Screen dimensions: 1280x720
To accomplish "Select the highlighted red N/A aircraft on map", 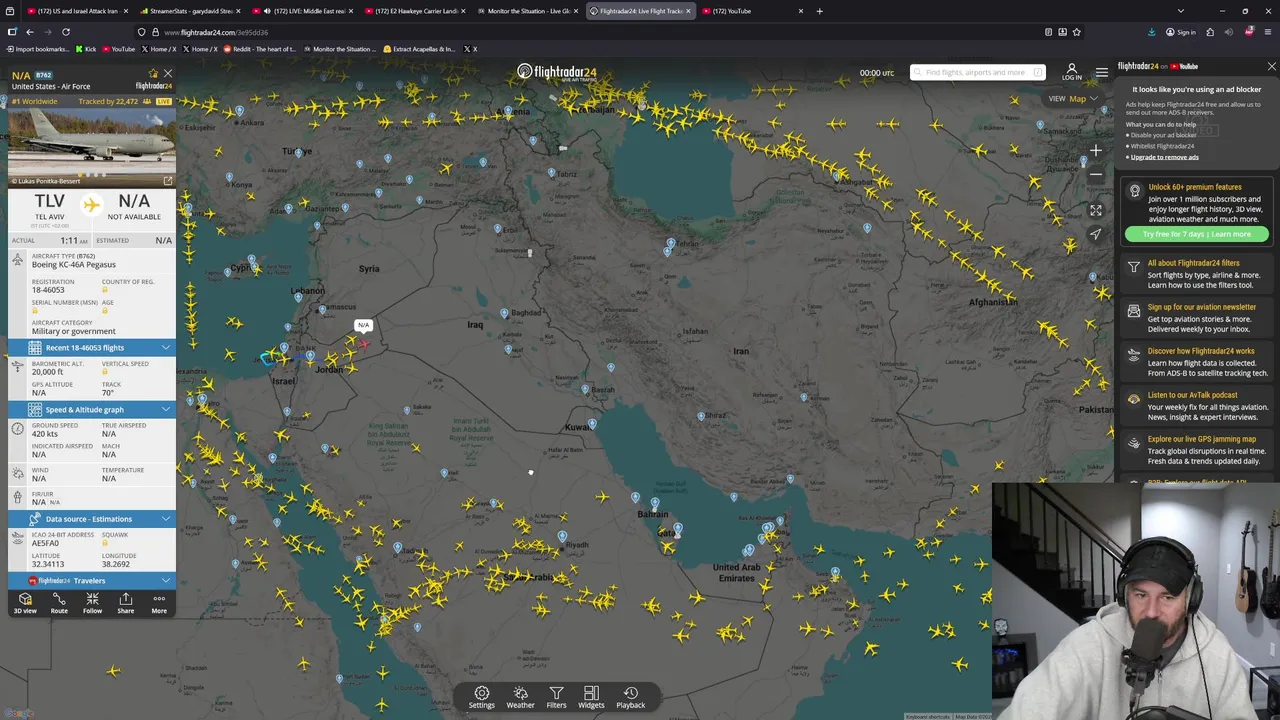I will tap(364, 344).
